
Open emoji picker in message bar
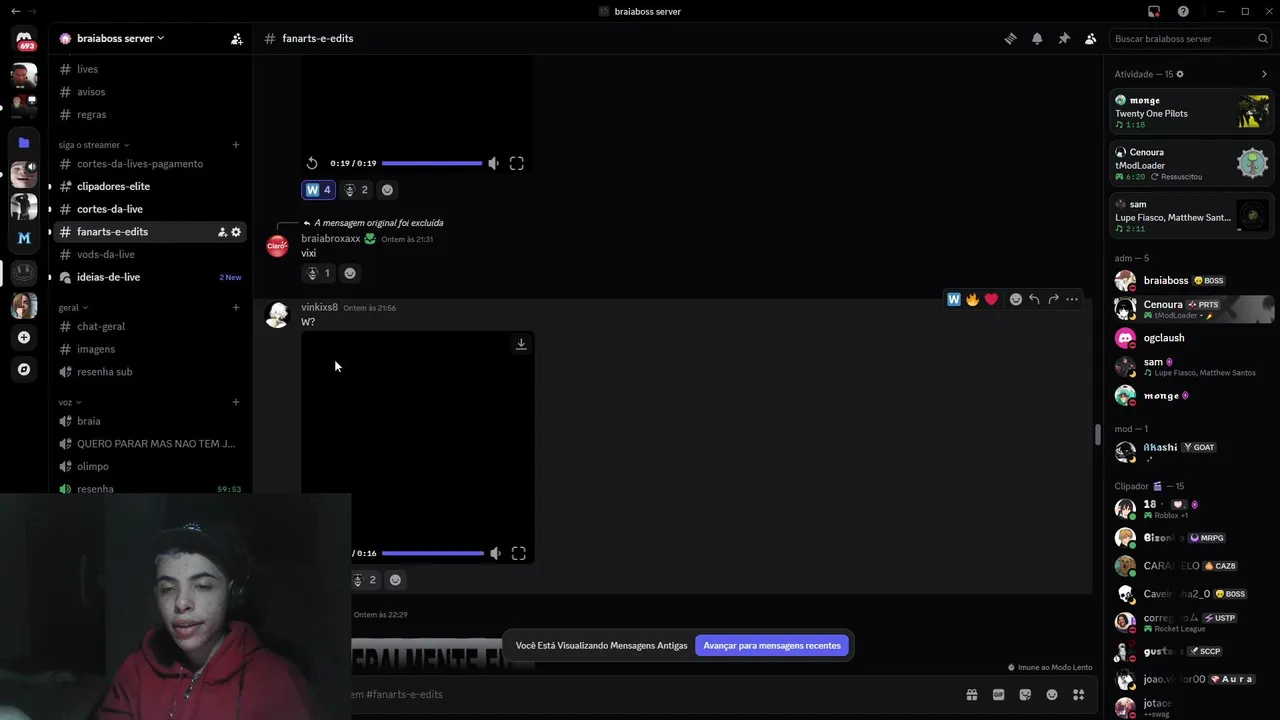point(1052,695)
